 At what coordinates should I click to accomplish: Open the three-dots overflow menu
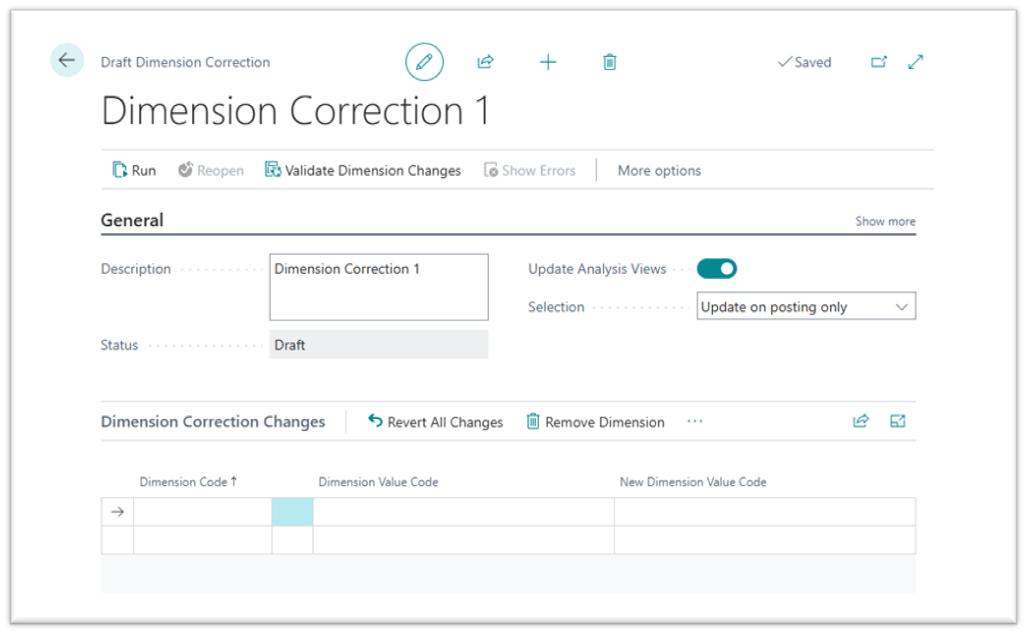(695, 421)
